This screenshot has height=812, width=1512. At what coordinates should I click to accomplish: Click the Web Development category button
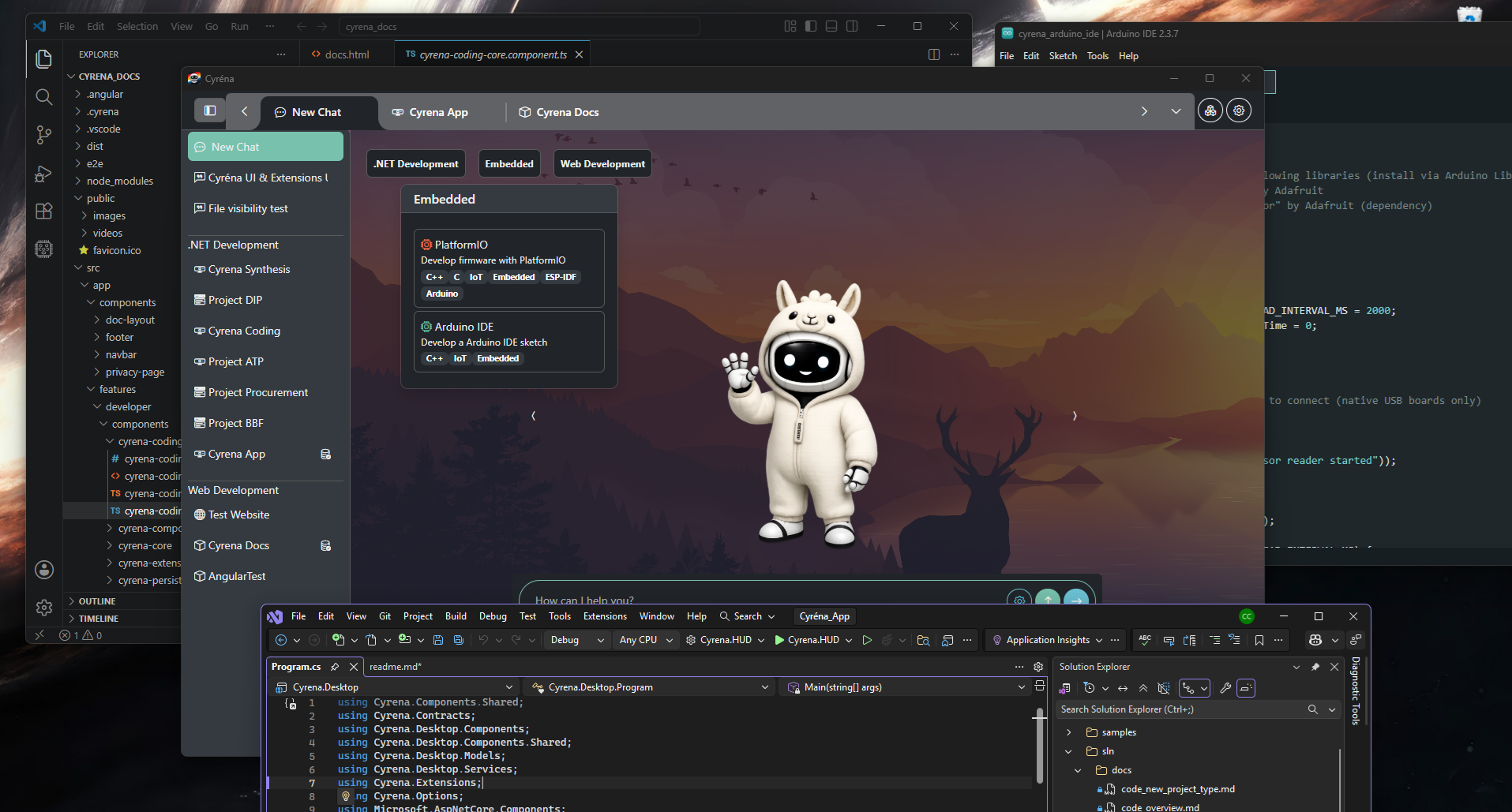click(602, 164)
